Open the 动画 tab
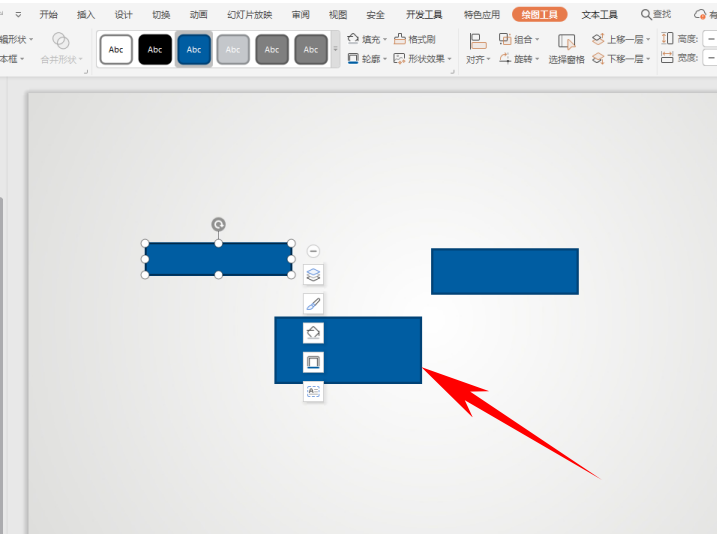This screenshot has height=534, width=717. 198,15
